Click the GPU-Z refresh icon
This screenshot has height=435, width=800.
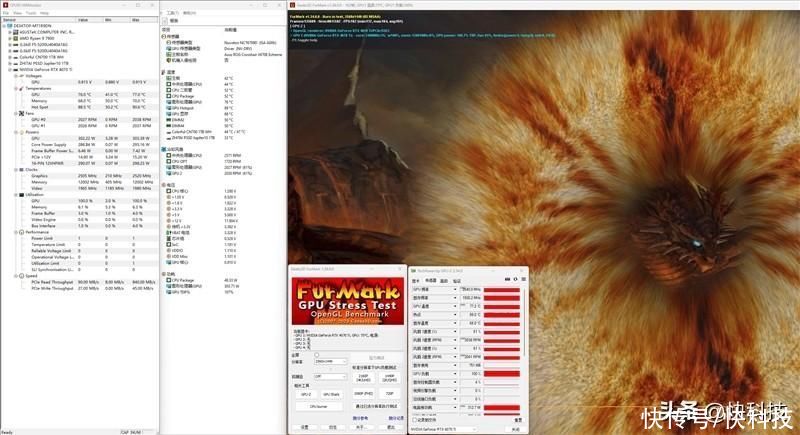click(x=515, y=279)
